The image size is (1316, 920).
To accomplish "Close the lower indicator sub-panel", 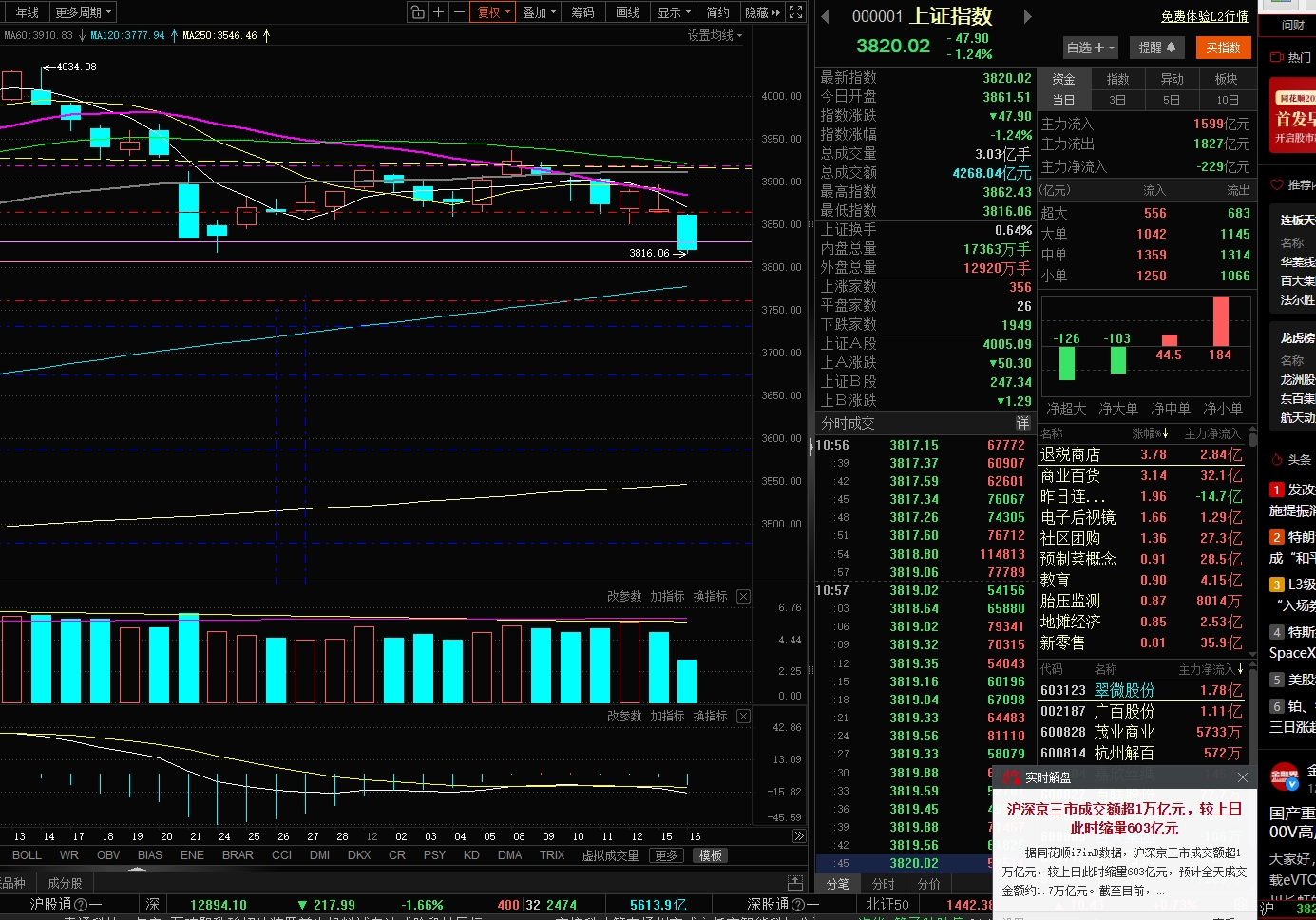I will (x=743, y=716).
